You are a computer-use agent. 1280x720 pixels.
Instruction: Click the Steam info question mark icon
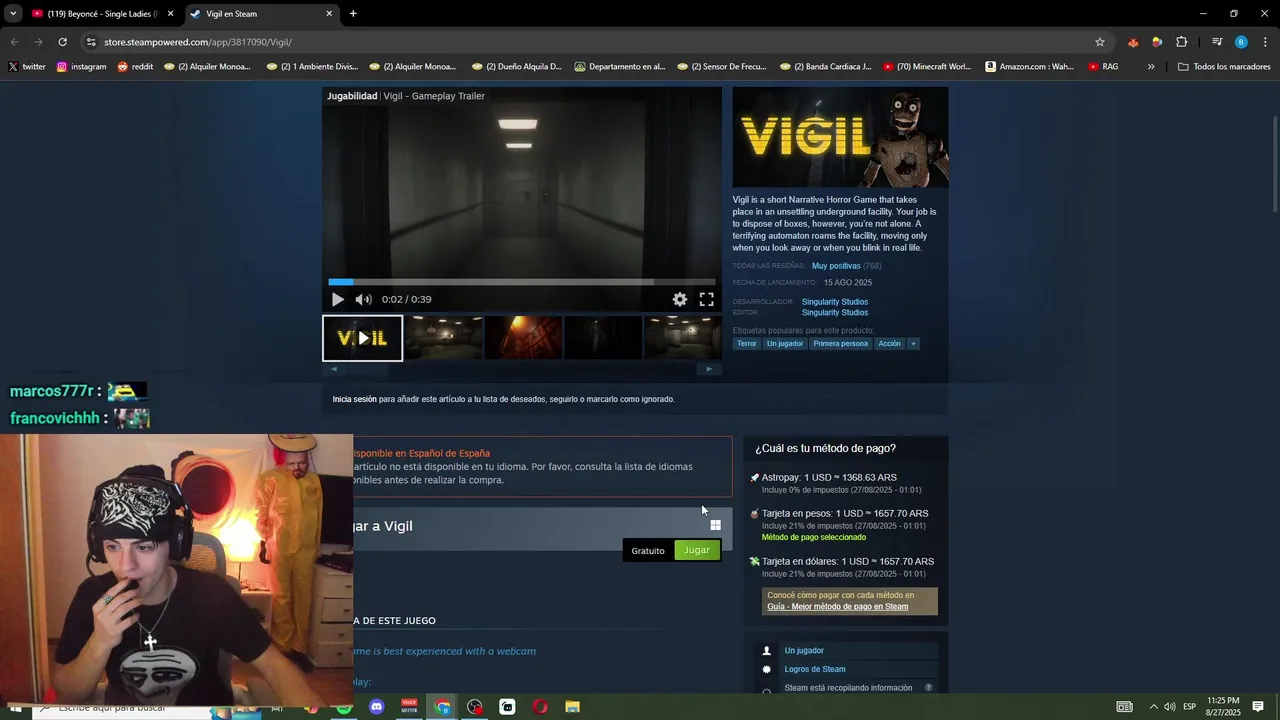click(x=928, y=688)
